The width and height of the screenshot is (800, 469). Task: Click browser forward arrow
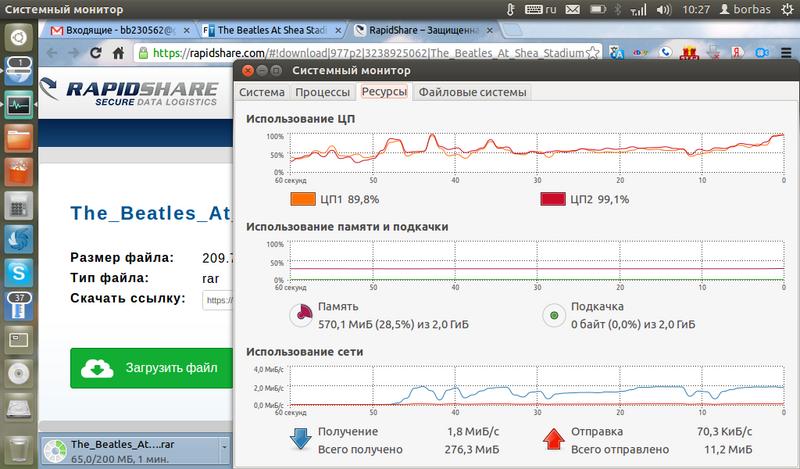coord(74,53)
